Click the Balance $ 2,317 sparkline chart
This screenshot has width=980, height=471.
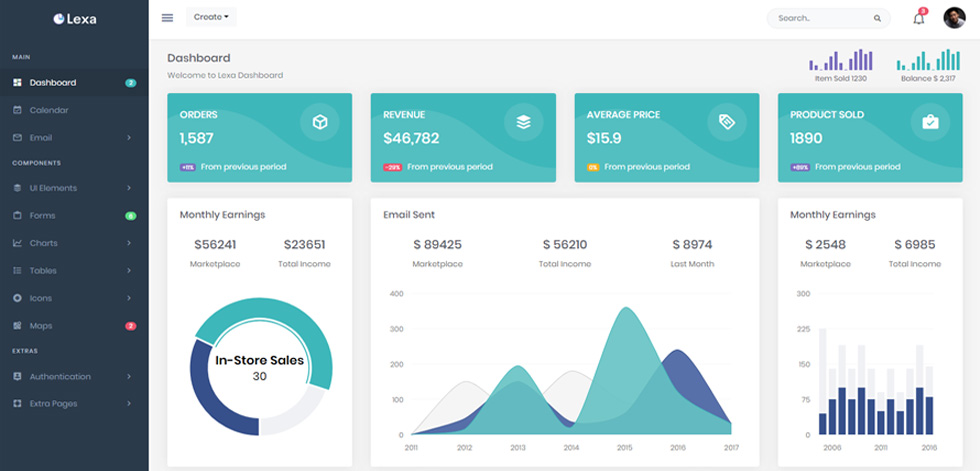pyautogui.click(x=928, y=60)
